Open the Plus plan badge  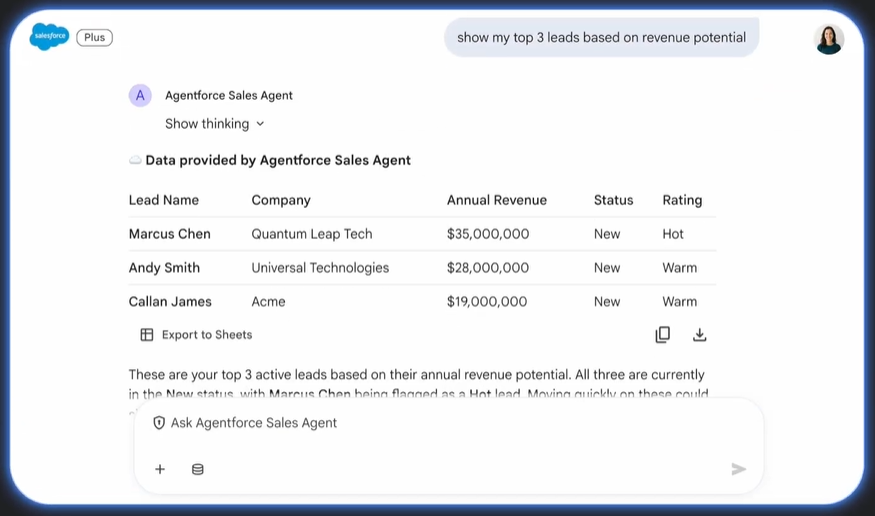94,37
